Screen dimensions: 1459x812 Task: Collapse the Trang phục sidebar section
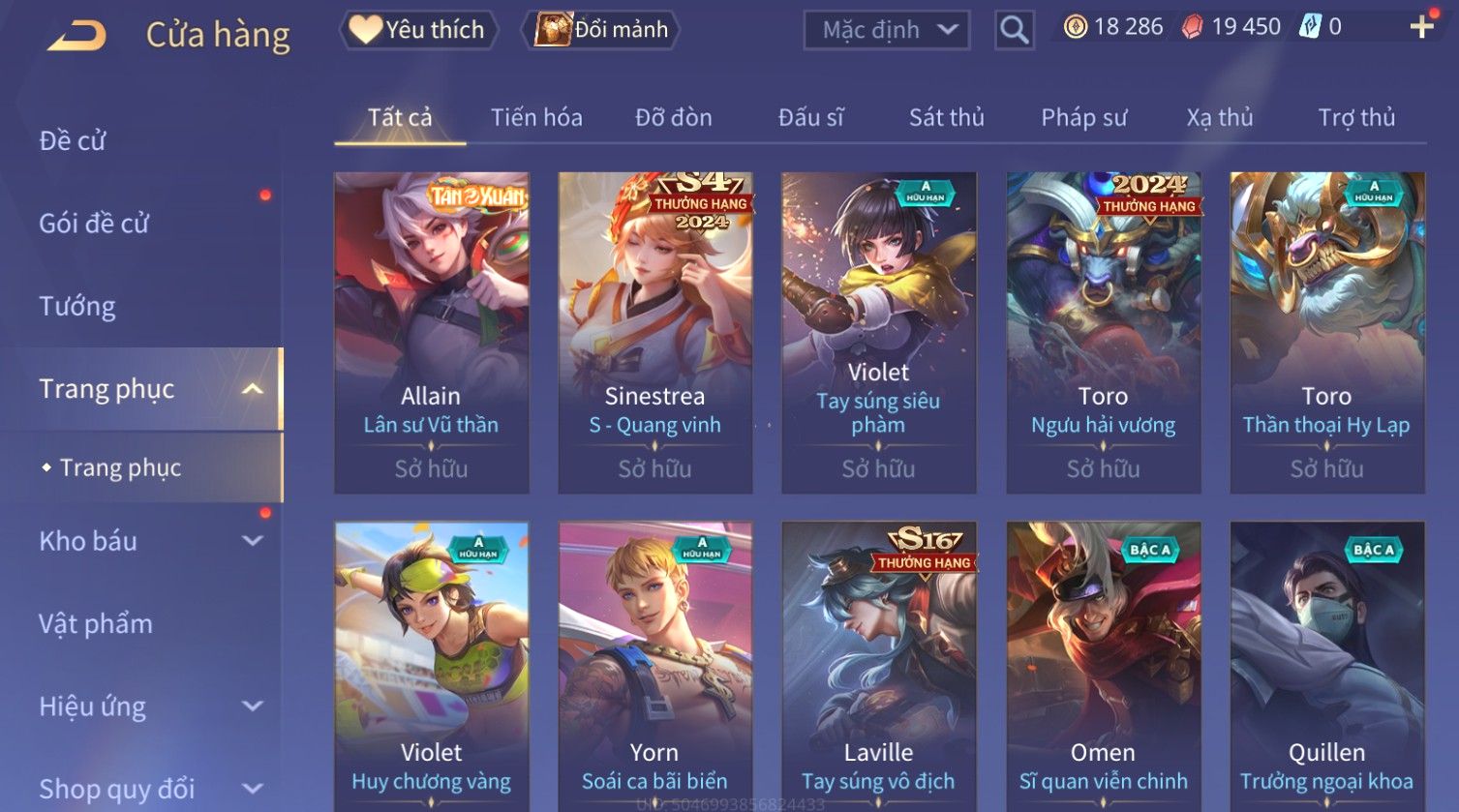252,389
